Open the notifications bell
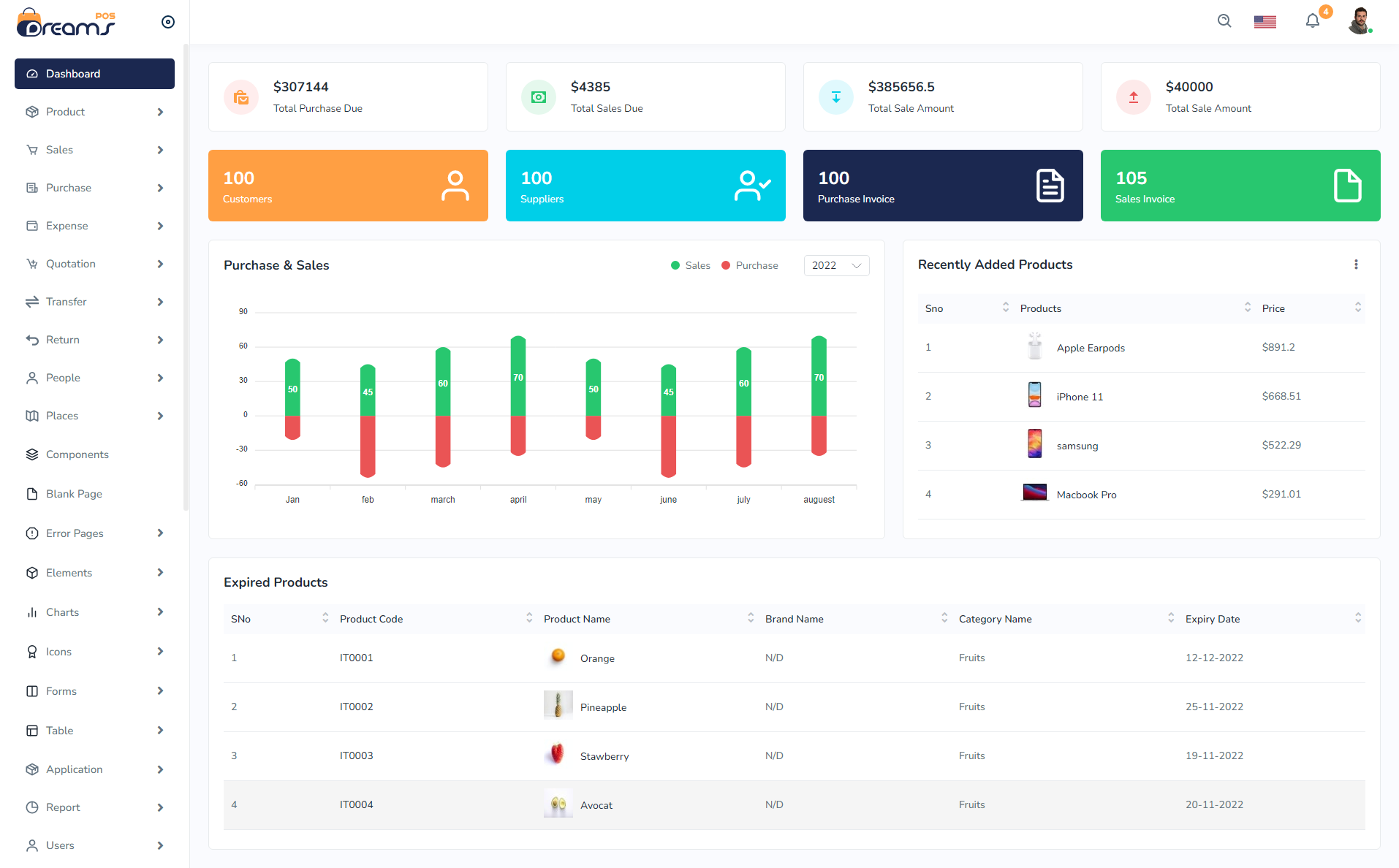The height and width of the screenshot is (868, 1399). coord(1313,20)
